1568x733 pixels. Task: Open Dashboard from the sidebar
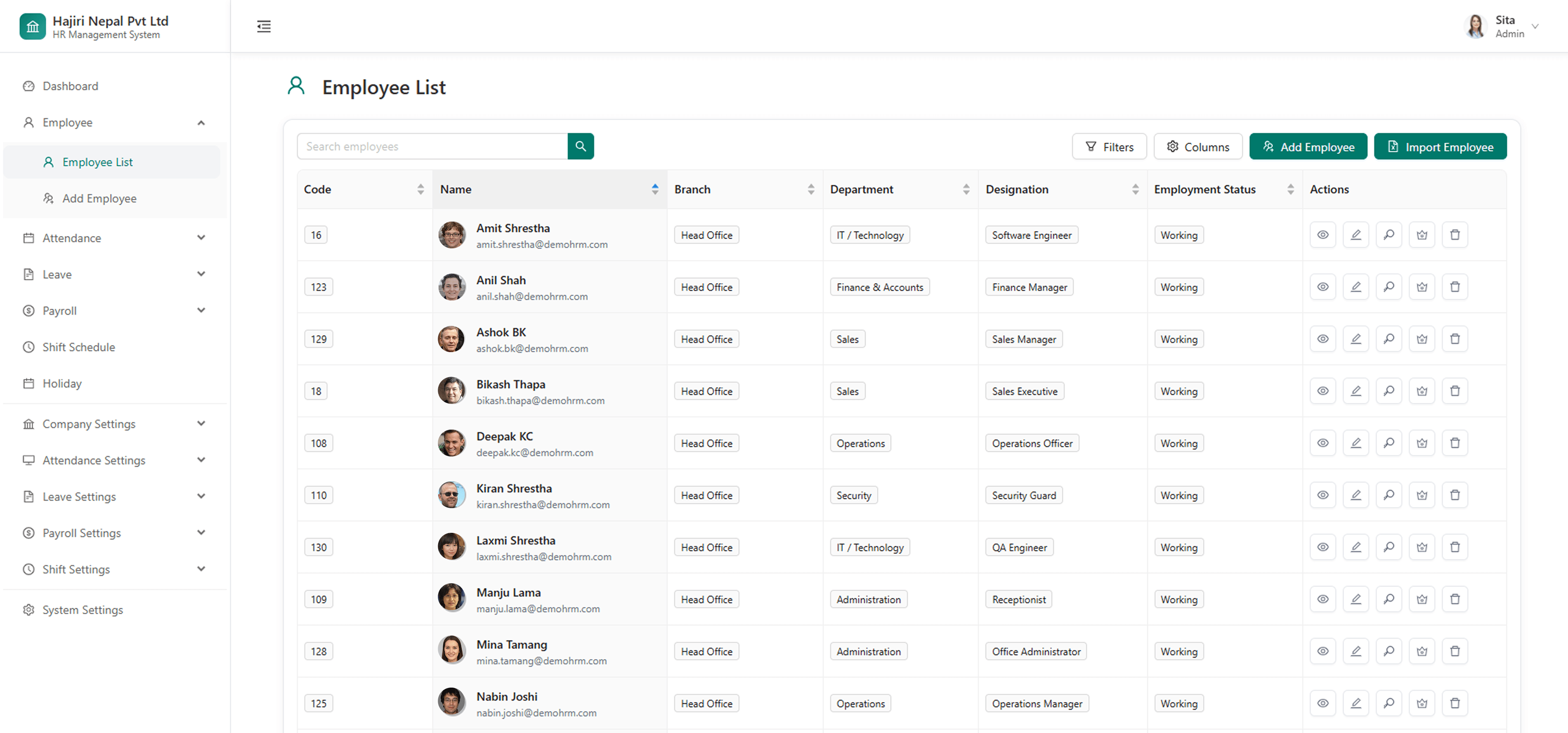click(x=70, y=86)
